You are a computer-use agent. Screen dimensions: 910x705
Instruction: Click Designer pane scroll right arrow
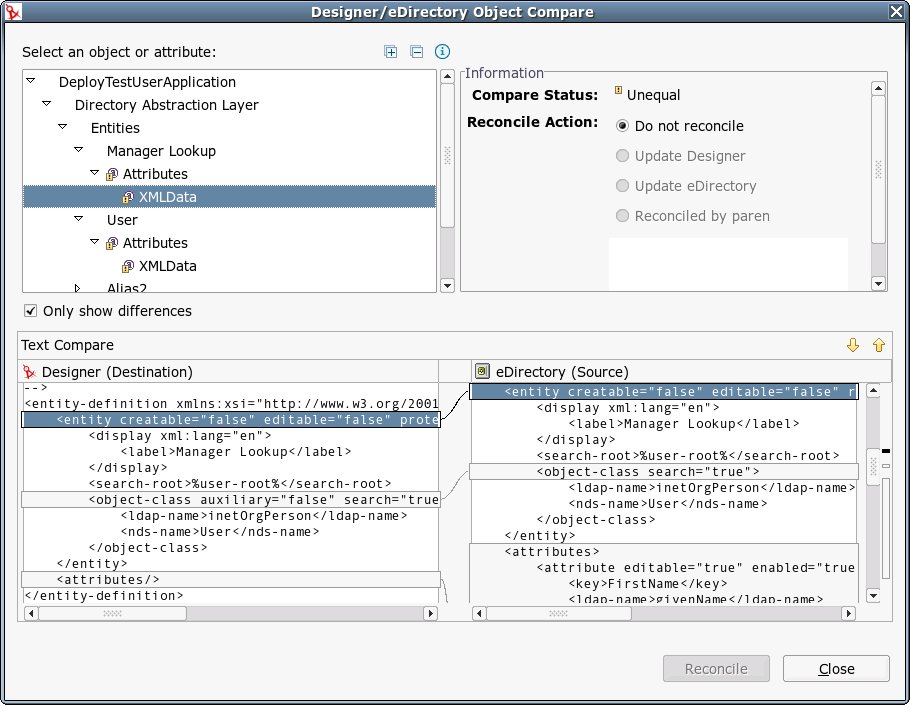[430, 613]
